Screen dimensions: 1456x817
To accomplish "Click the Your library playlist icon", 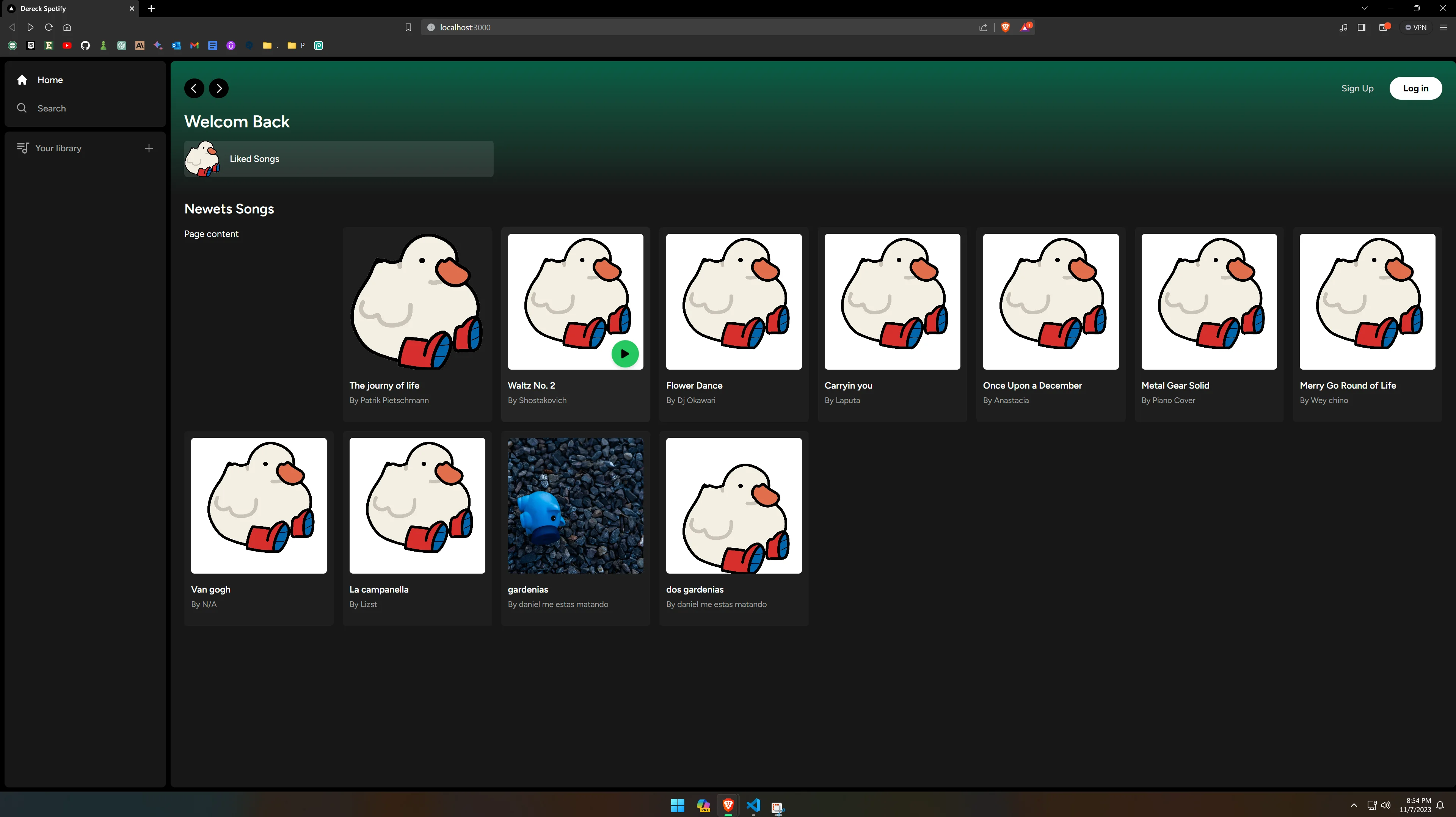I will (23, 148).
